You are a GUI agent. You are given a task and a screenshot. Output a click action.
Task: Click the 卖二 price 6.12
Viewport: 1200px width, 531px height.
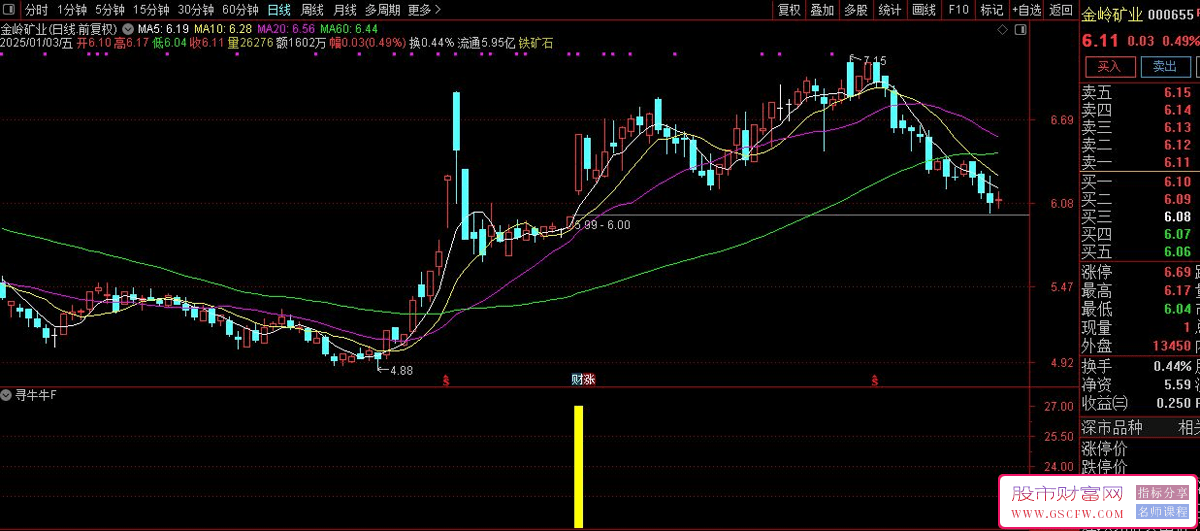click(x=1177, y=145)
